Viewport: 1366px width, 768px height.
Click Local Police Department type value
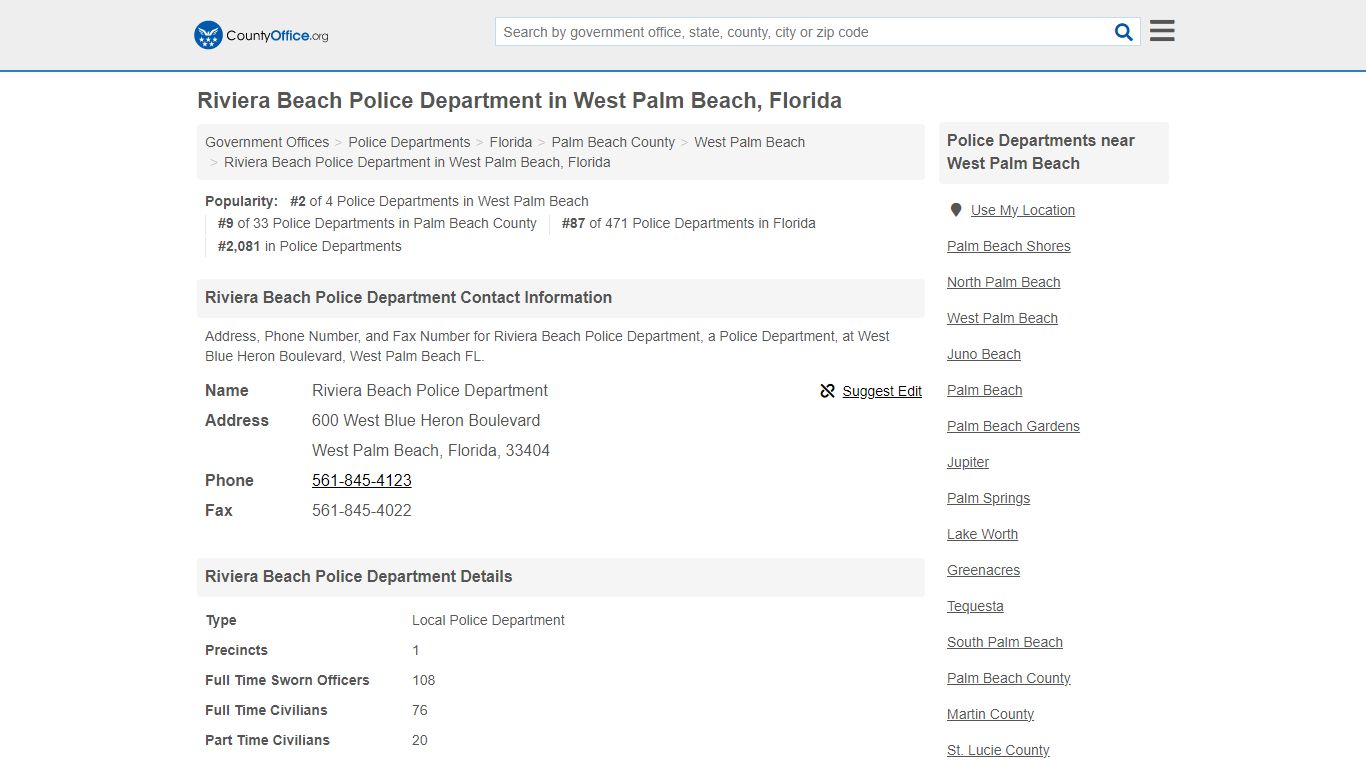coord(488,620)
